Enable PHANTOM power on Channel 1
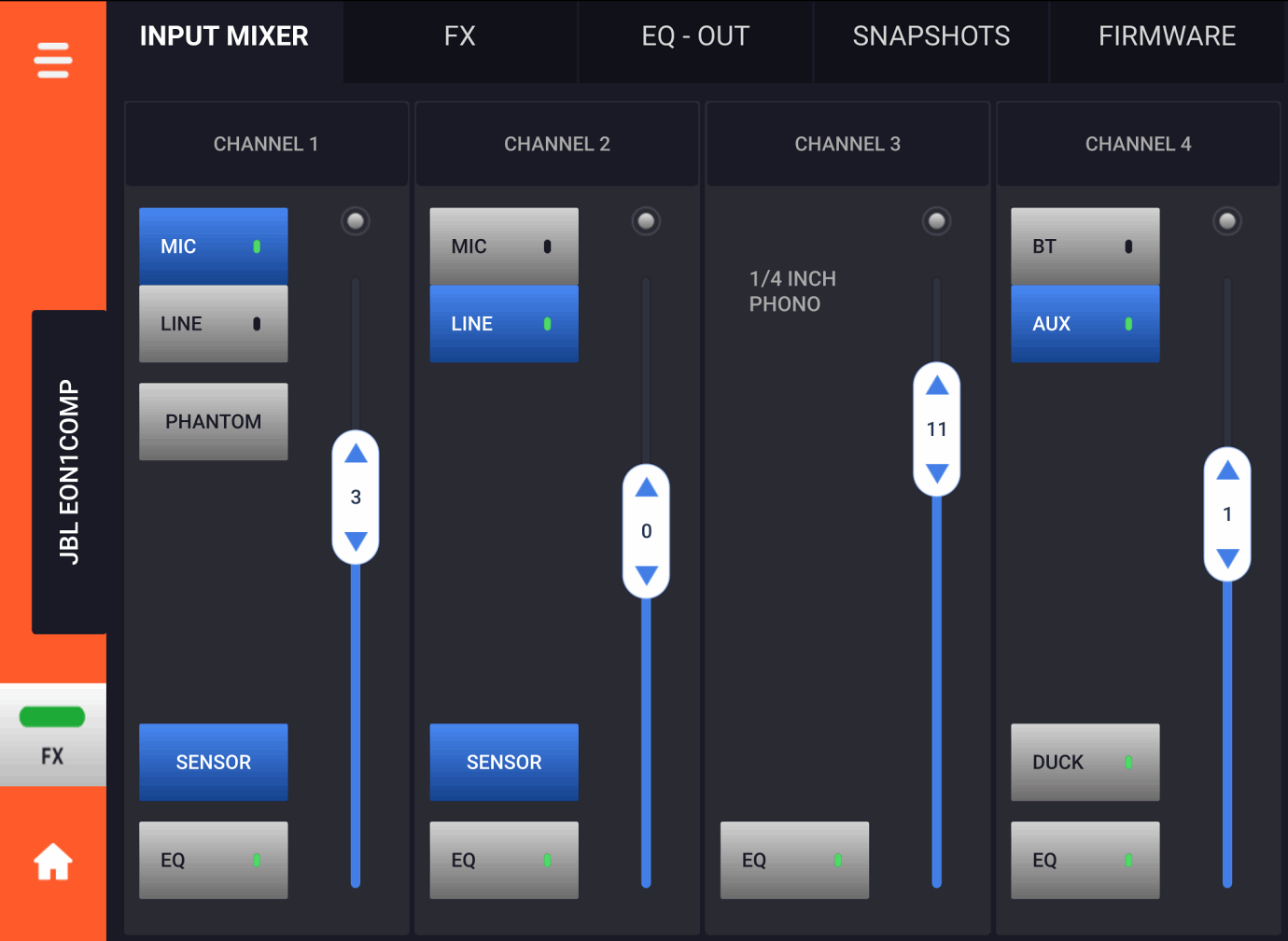The width and height of the screenshot is (1288, 941). (213, 422)
